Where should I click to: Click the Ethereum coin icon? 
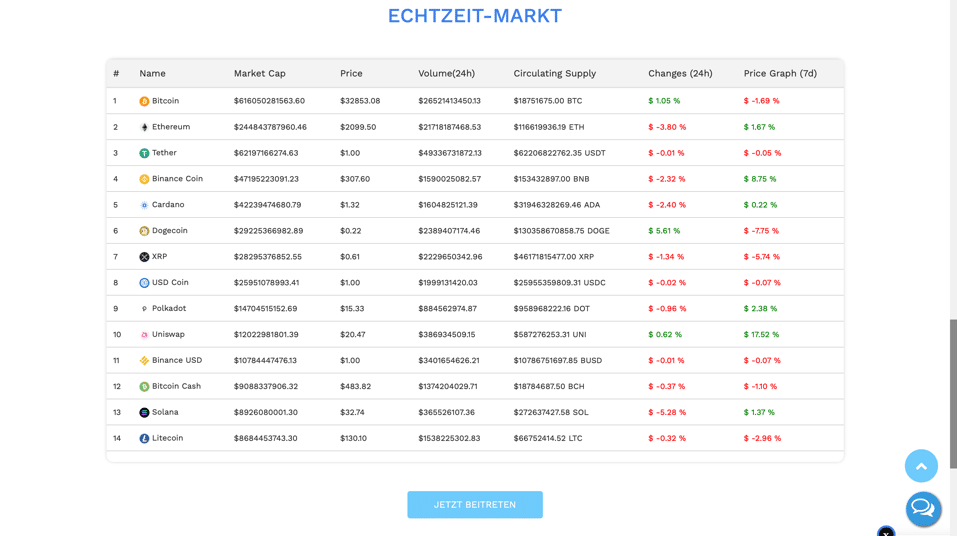click(x=144, y=127)
